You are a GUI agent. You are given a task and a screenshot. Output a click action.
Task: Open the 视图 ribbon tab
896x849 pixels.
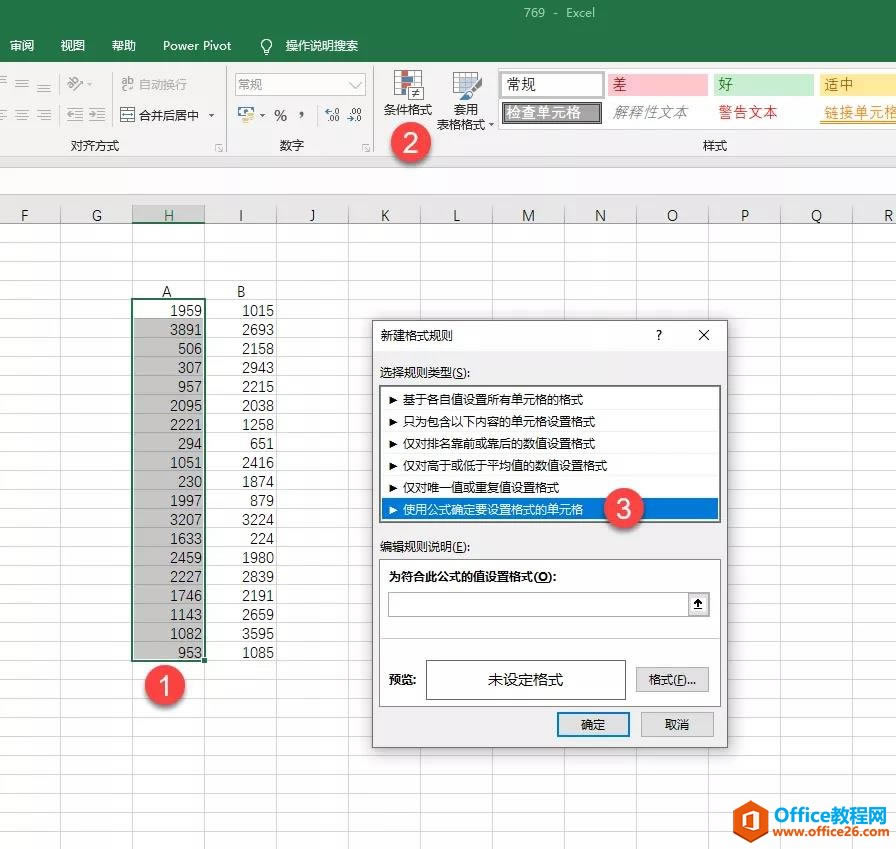[x=72, y=46]
